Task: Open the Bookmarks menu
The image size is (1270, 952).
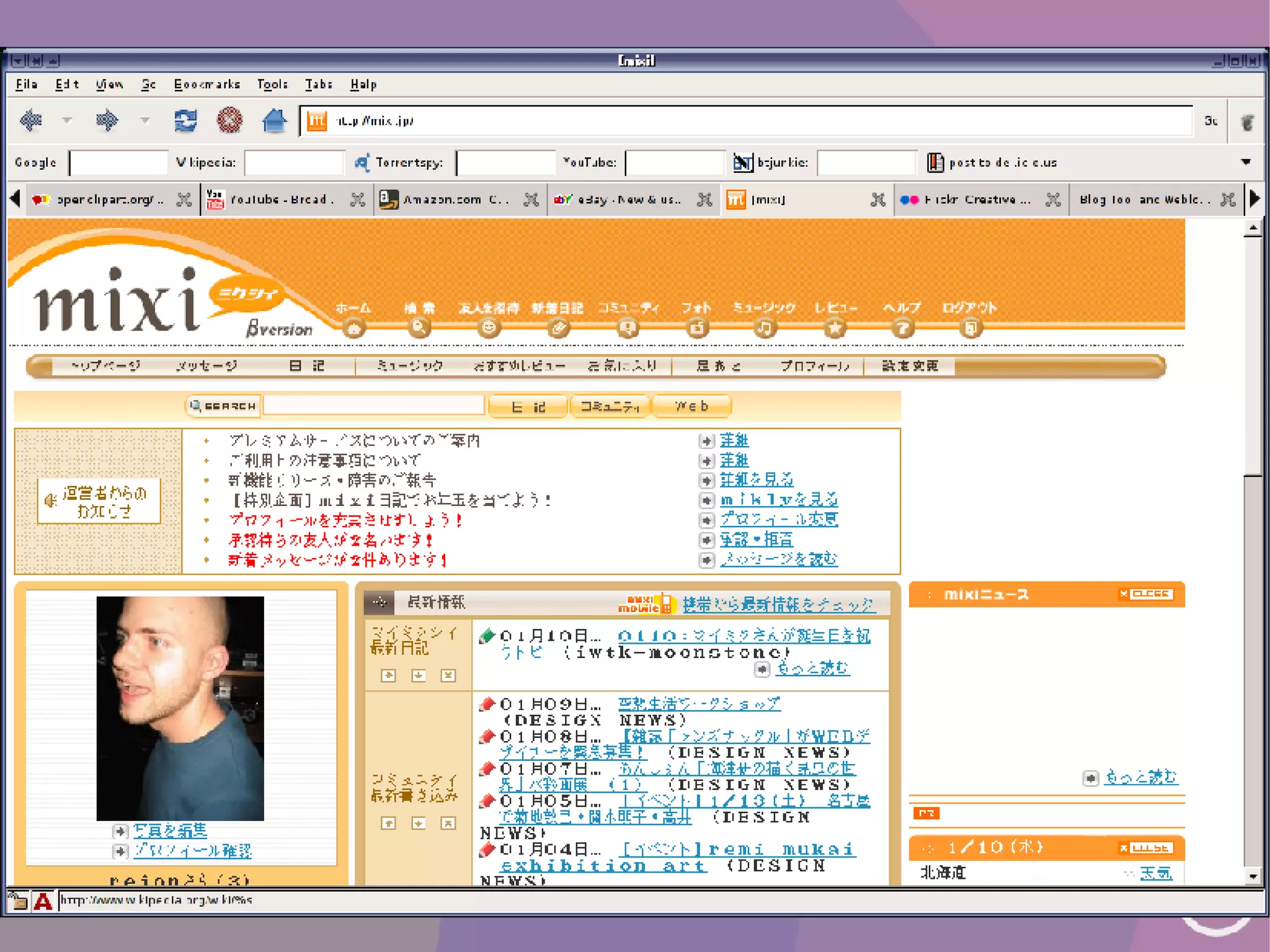Action: [206, 84]
